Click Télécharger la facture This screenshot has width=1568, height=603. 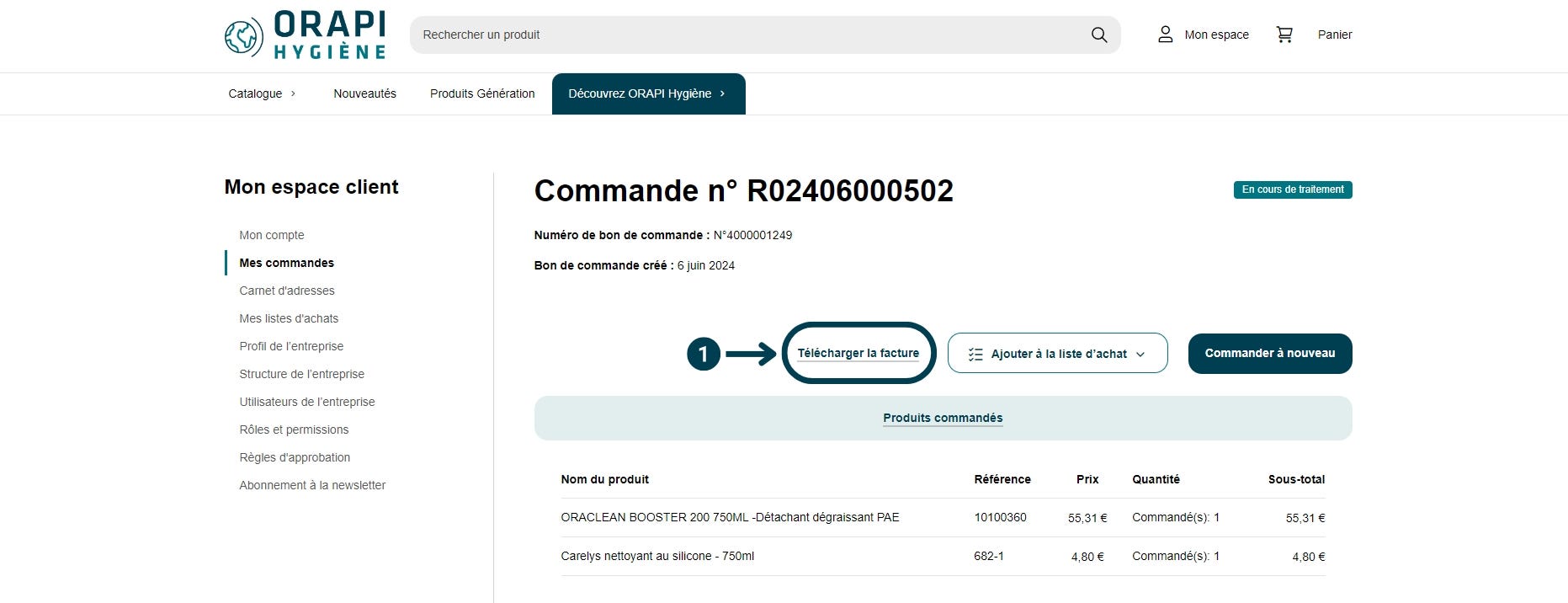click(858, 353)
